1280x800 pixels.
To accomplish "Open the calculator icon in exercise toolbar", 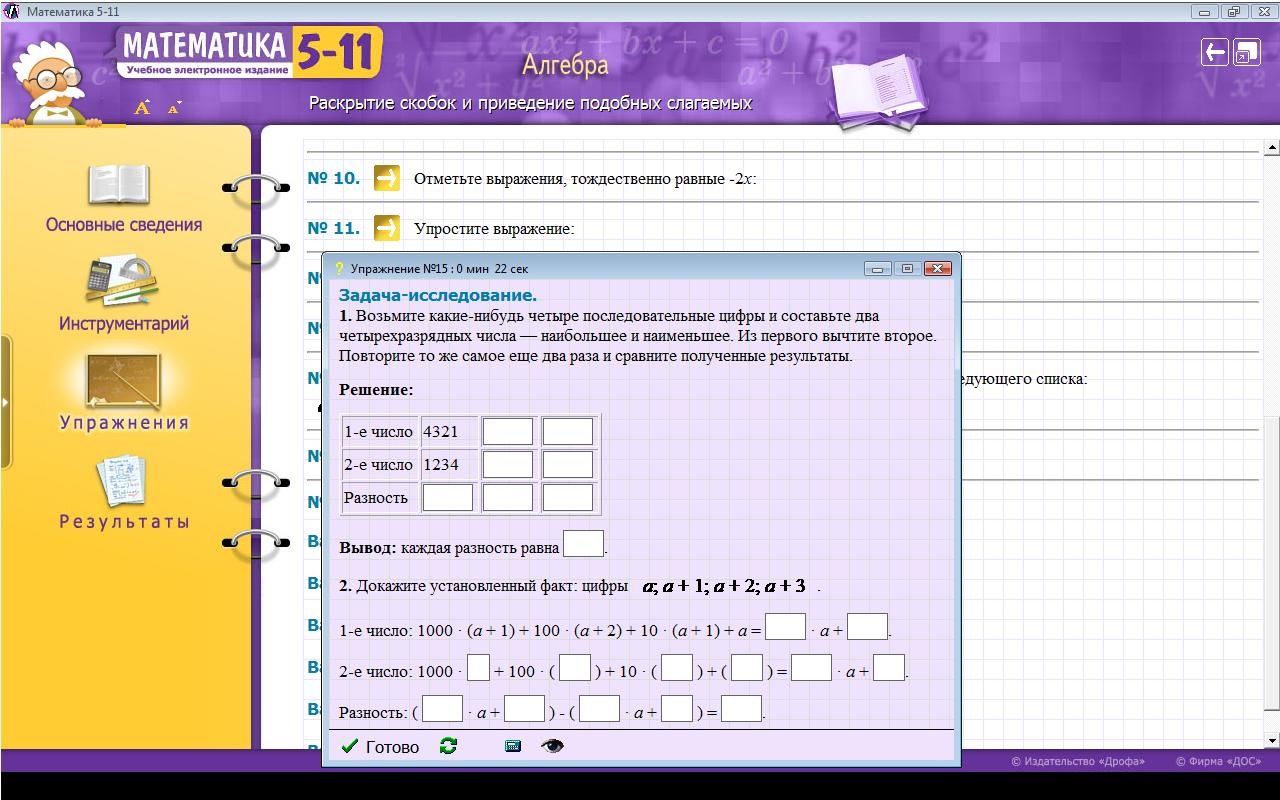I will [x=513, y=746].
